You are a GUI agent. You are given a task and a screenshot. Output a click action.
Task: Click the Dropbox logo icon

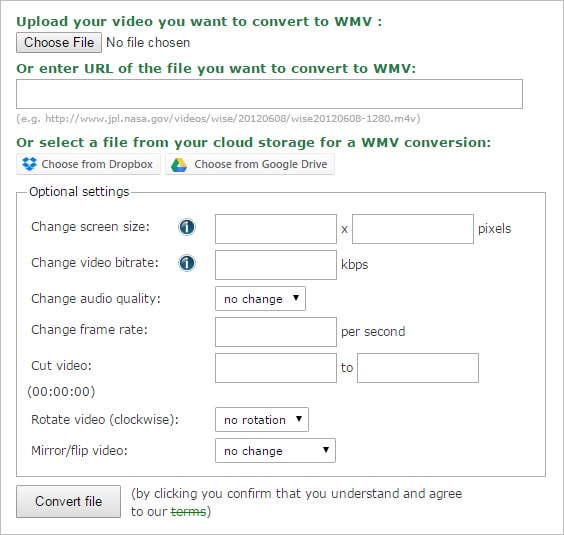29,164
